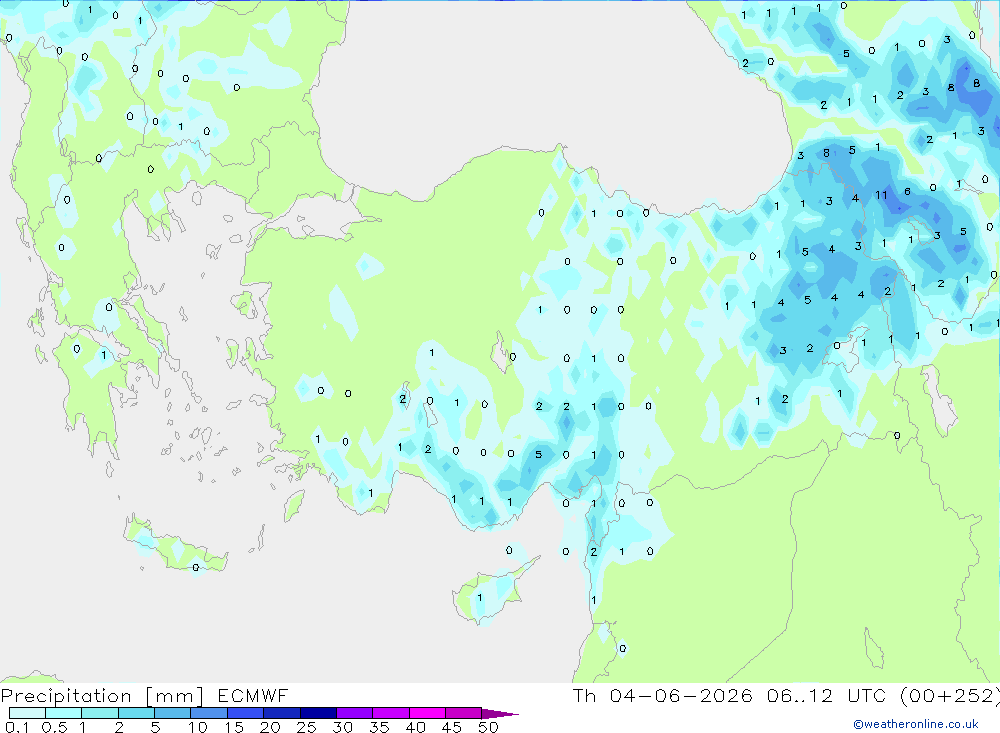Click the 25–30 mm navy legend swatch

click(x=318, y=713)
